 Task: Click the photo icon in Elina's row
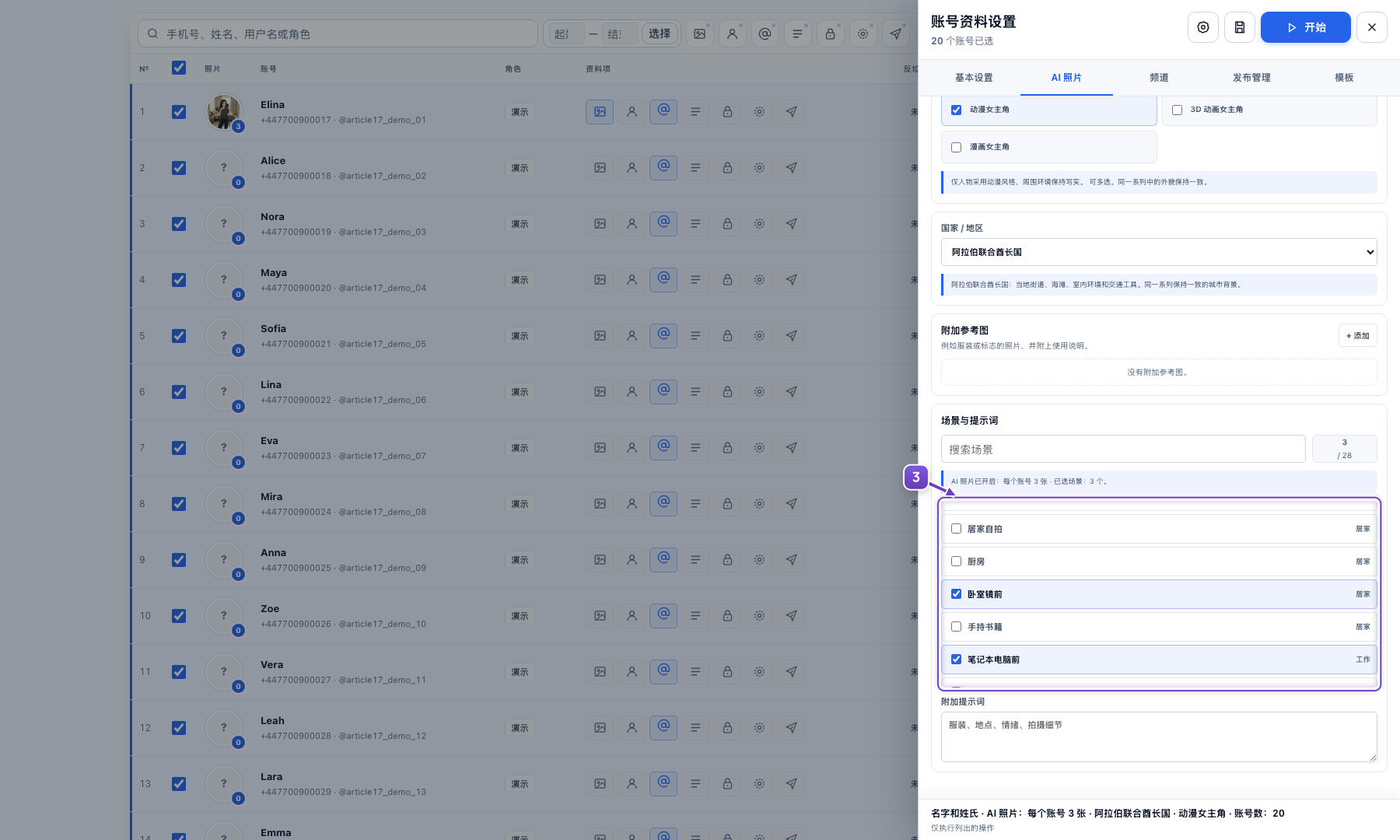click(600, 112)
